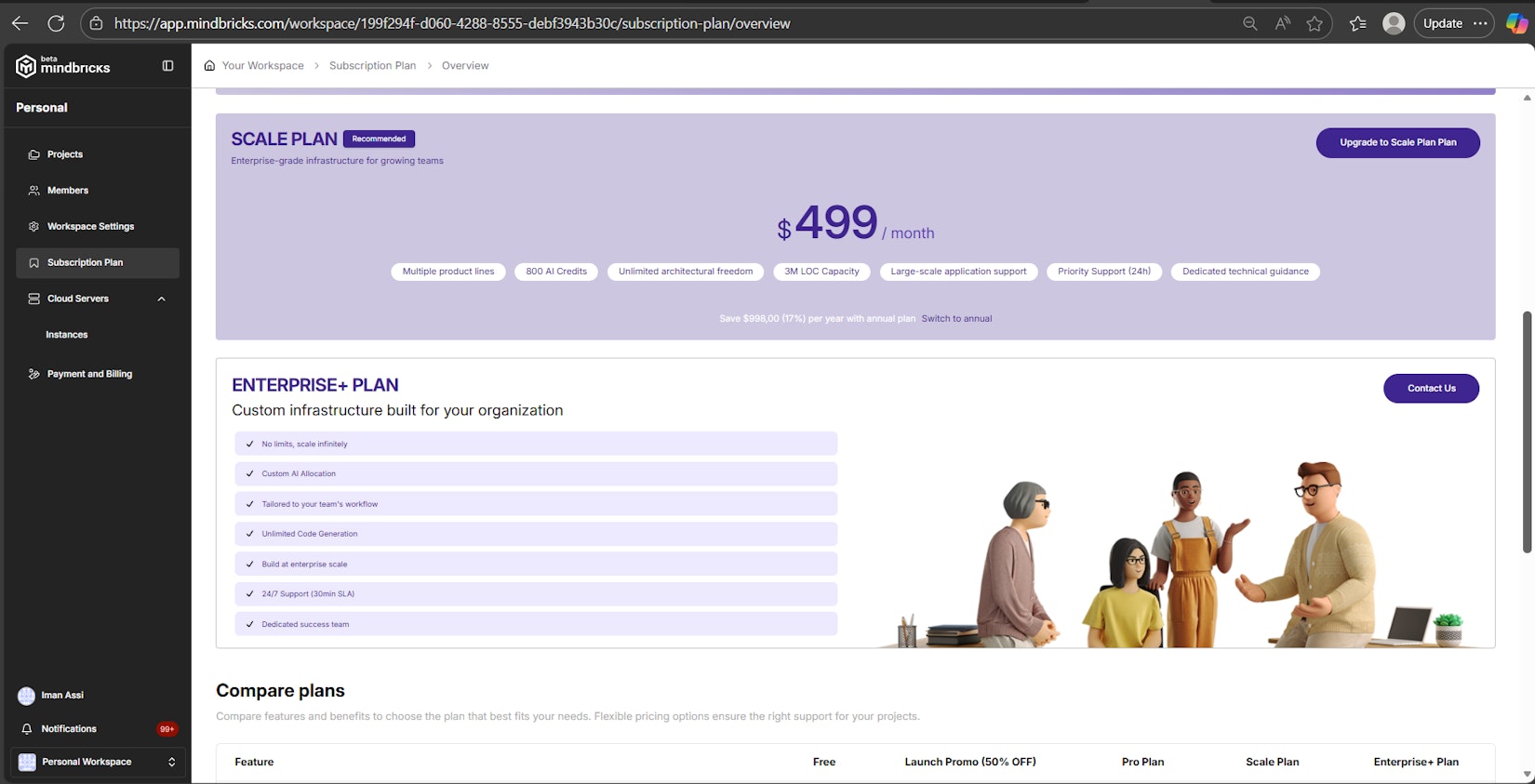
Task: Open the browser more options menu
Action: [x=1480, y=23]
